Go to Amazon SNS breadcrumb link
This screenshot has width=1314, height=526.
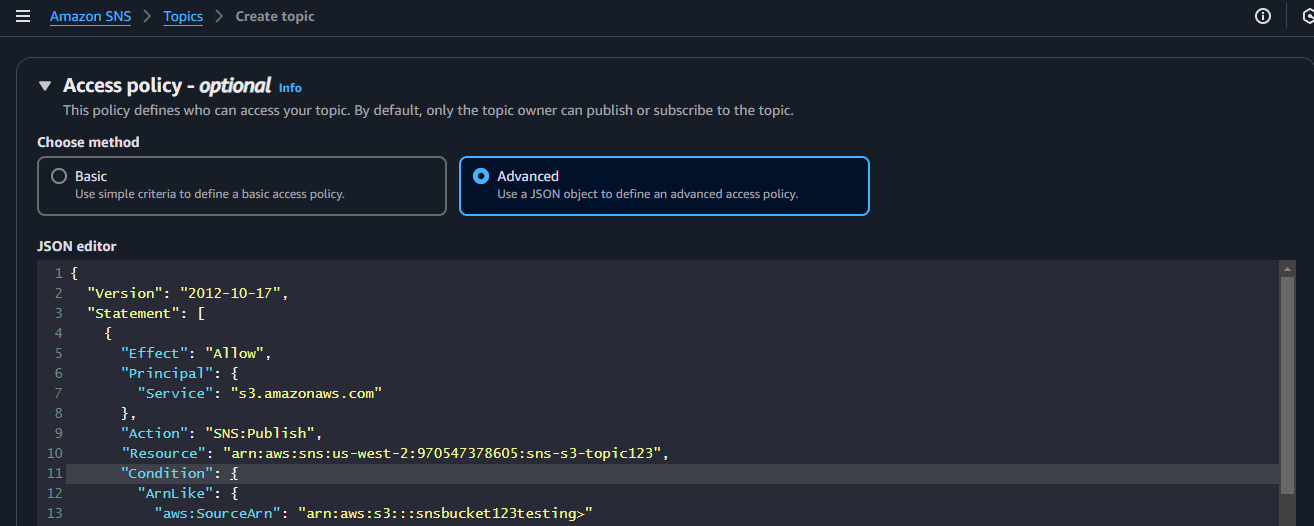(90, 17)
